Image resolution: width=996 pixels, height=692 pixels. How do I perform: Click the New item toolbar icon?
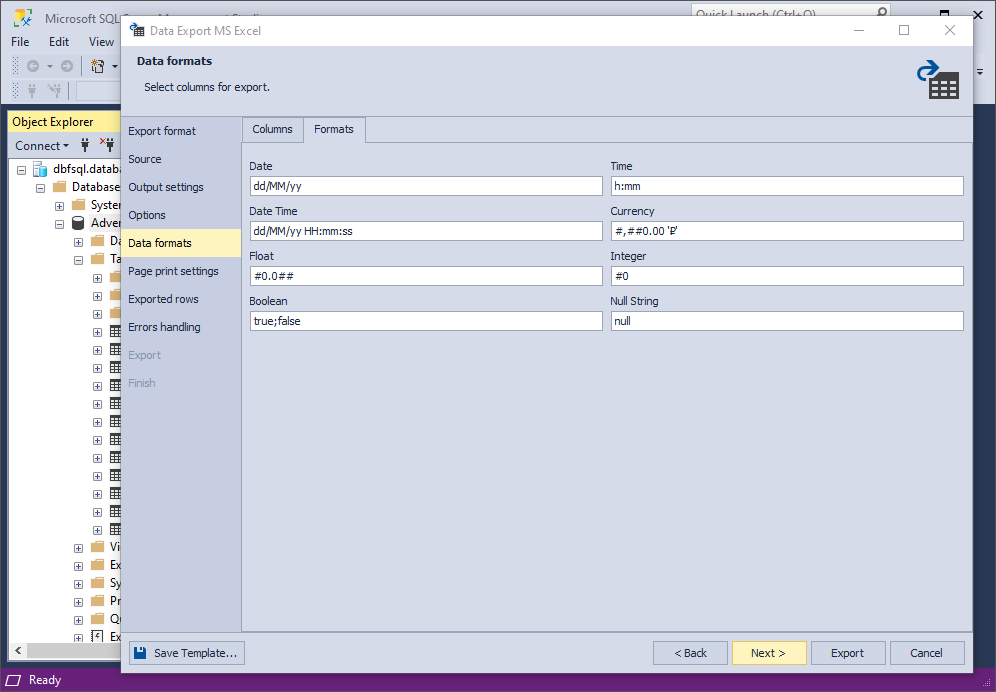tap(97, 65)
